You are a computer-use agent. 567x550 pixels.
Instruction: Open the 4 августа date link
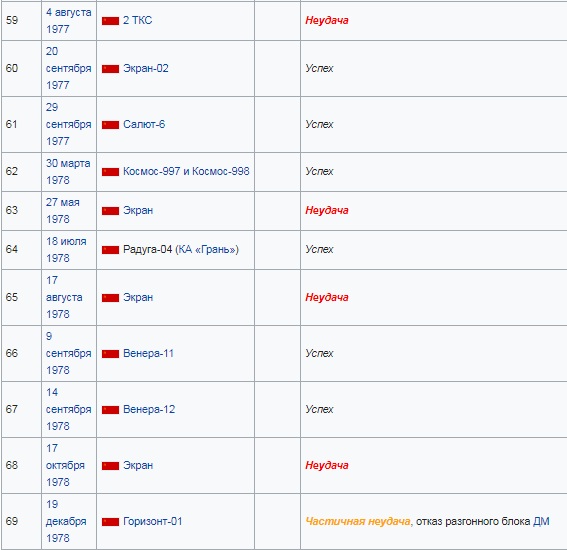pyautogui.click(x=68, y=12)
